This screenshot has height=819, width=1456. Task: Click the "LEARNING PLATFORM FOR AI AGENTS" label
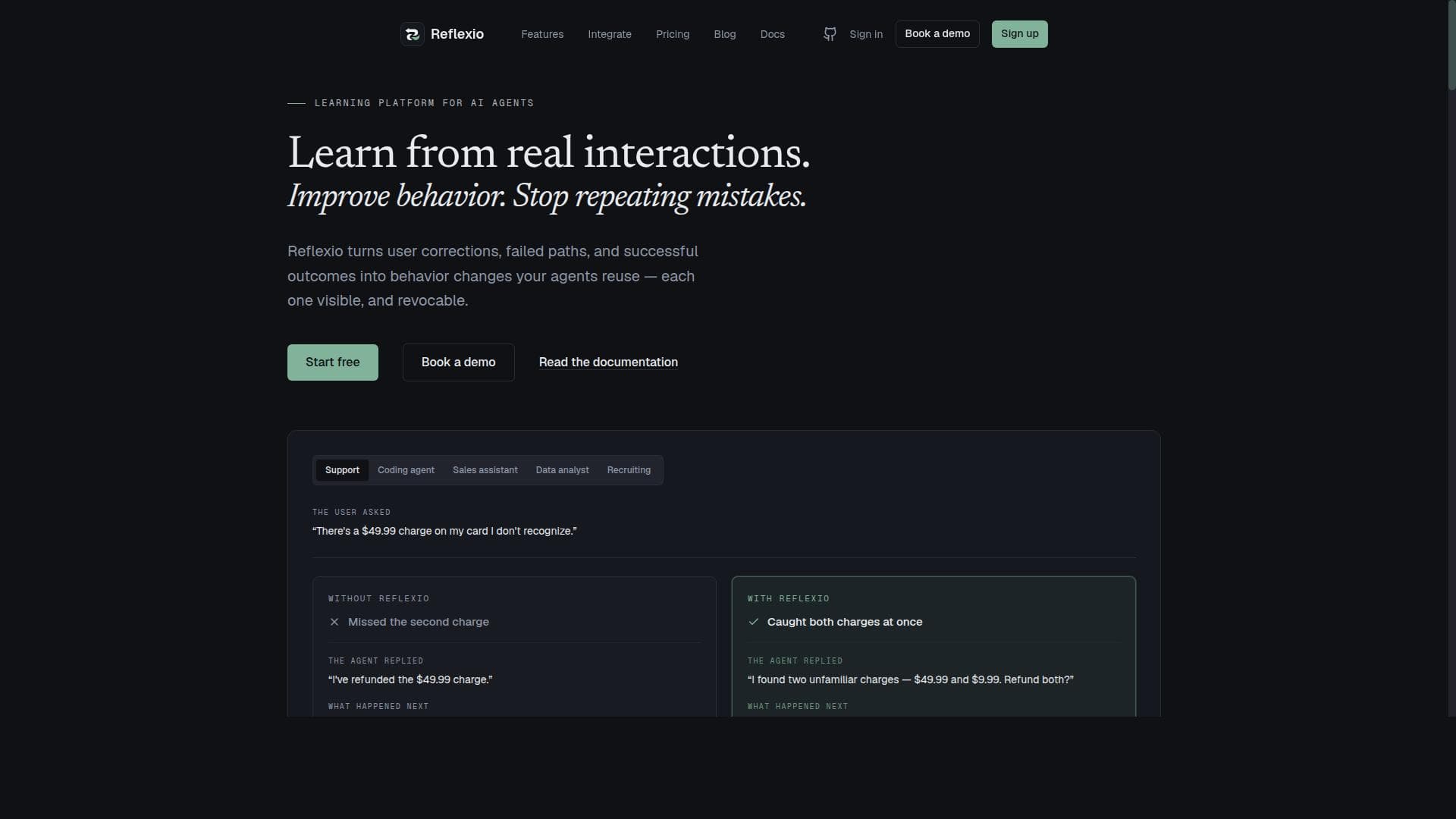pyautogui.click(x=424, y=103)
